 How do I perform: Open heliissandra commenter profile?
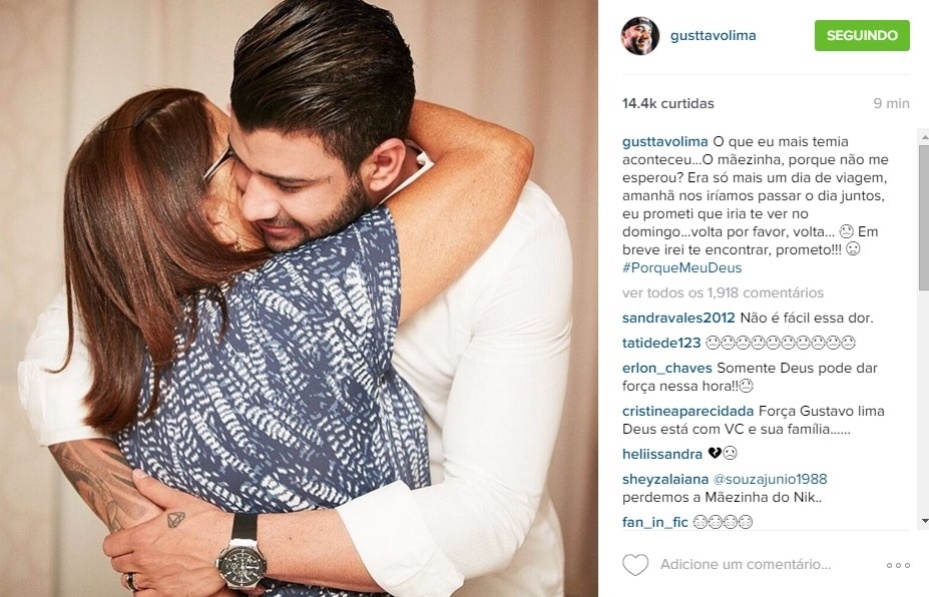[662, 454]
